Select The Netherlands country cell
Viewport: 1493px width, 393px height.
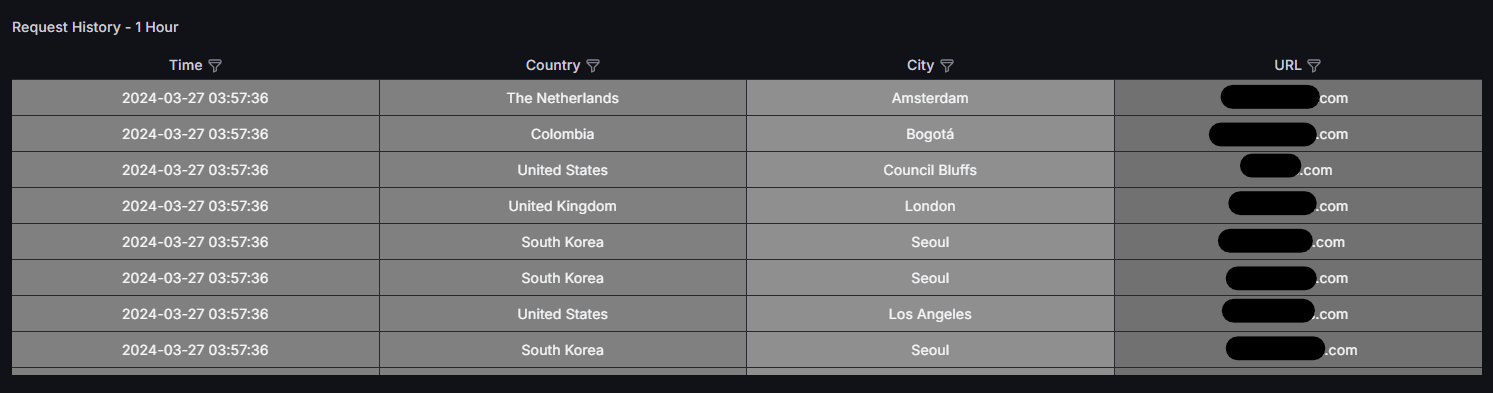click(563, 98)
